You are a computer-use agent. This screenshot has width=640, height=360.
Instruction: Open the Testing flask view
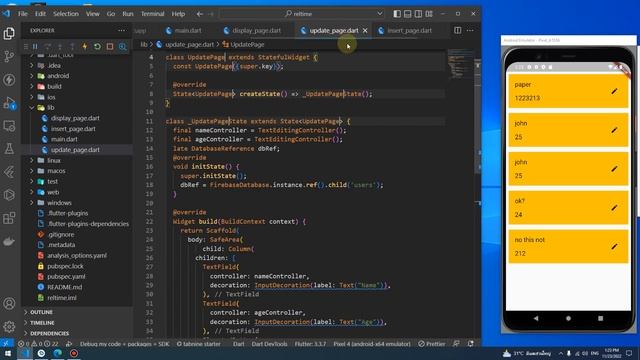click(x=9, y=149)
